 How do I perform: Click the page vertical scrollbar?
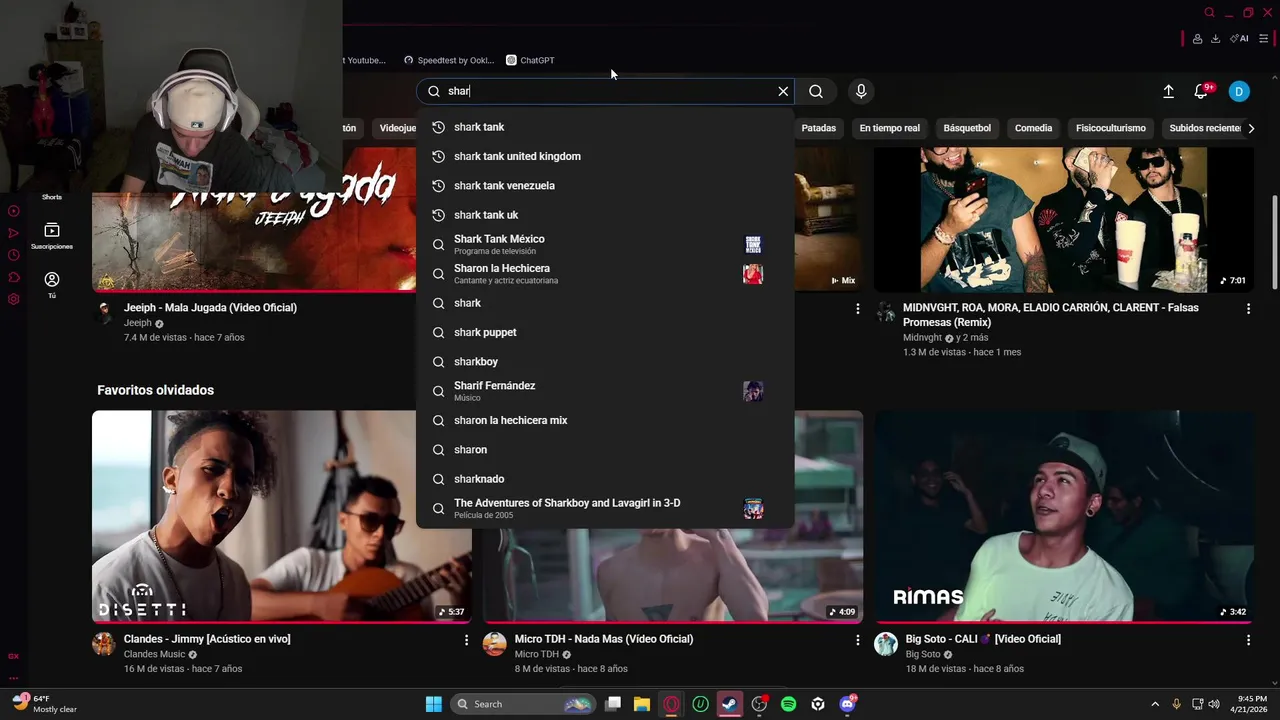point(1274,240)
